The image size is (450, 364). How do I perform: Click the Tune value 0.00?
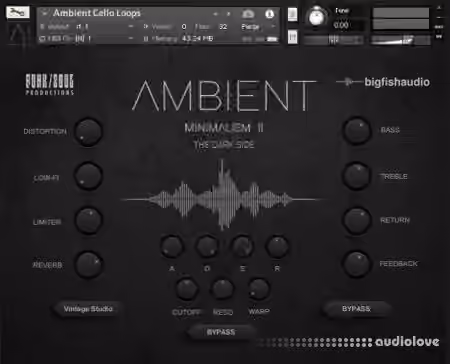[x=341, y=25]
